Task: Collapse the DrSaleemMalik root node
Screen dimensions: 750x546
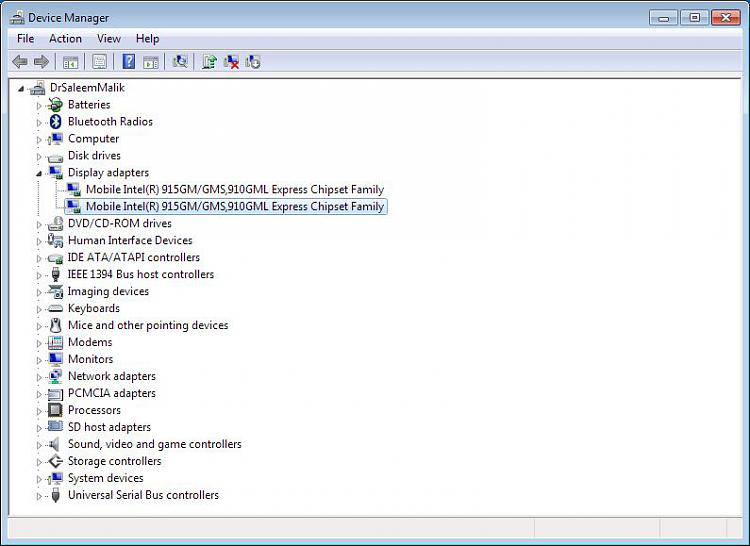Action: click(x=21, y=88)
